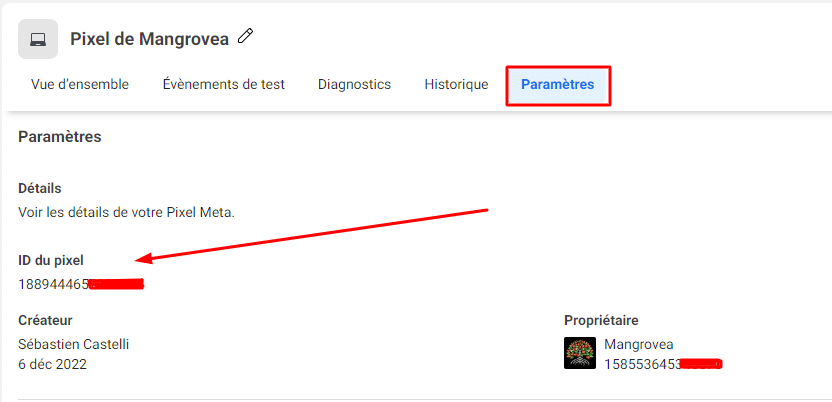This screenshot has height=402, width=832.
Task: Select the highlighted Paramètres tab
Action: [558, 85]
